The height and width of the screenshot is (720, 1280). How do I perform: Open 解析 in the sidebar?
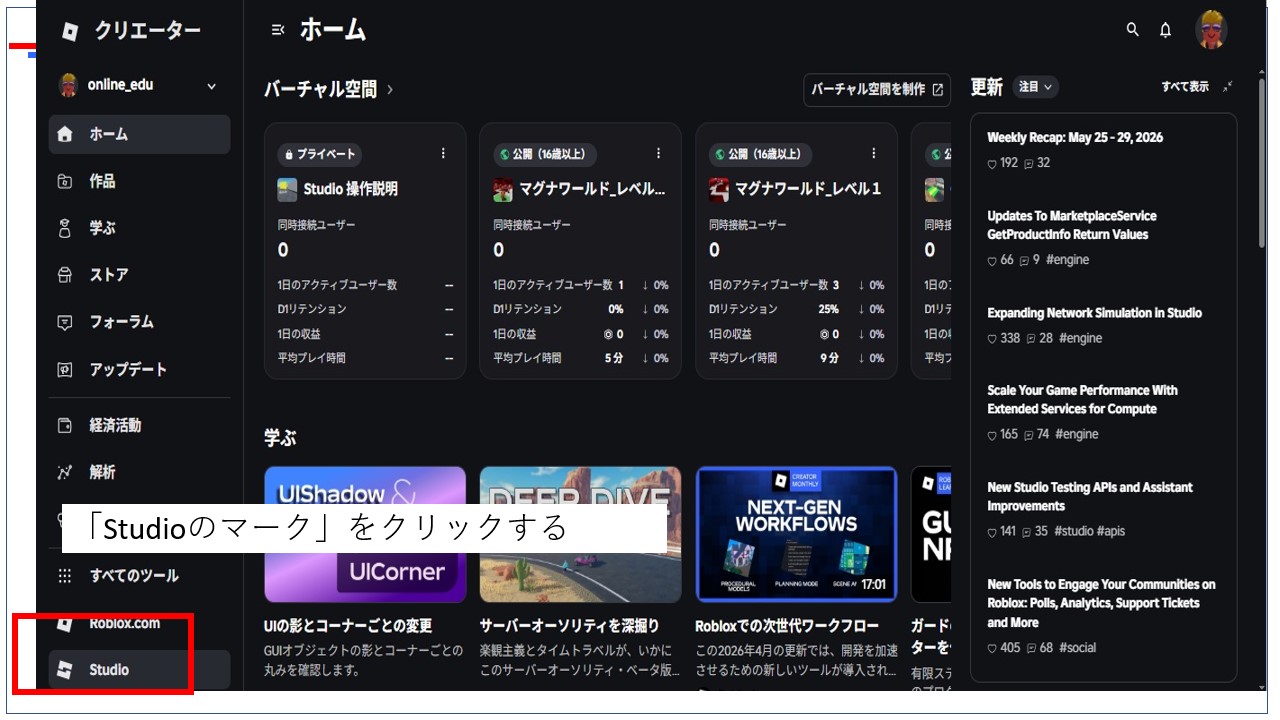[139, 472]
